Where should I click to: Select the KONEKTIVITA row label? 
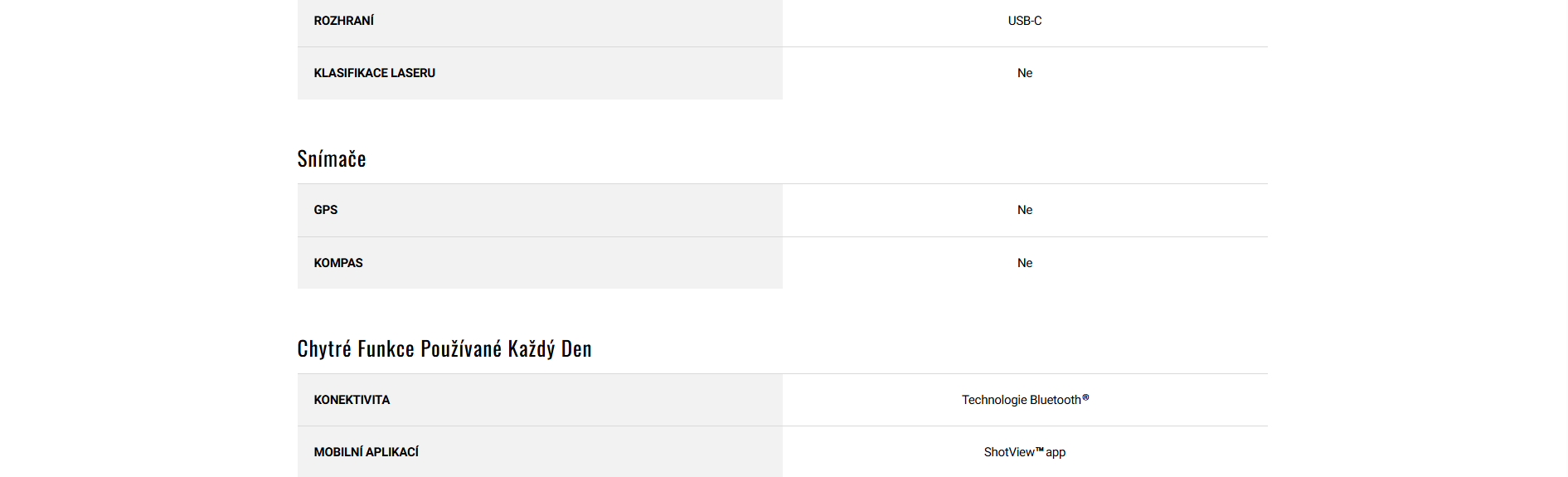pos(352,400)
